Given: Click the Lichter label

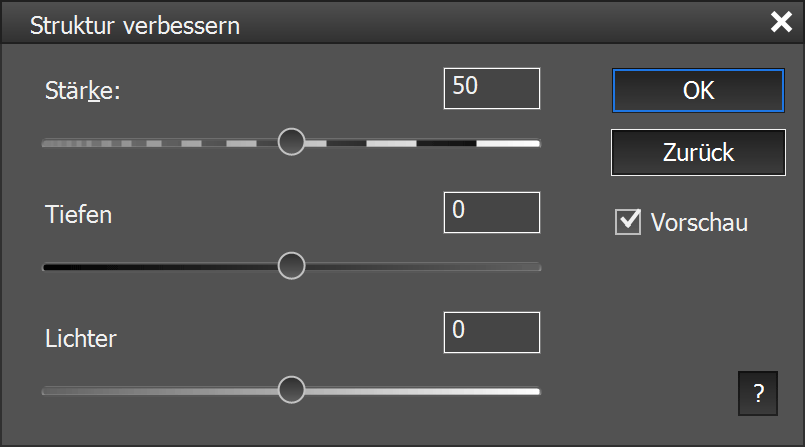Looking at the screenshot, I should [81, 338].
